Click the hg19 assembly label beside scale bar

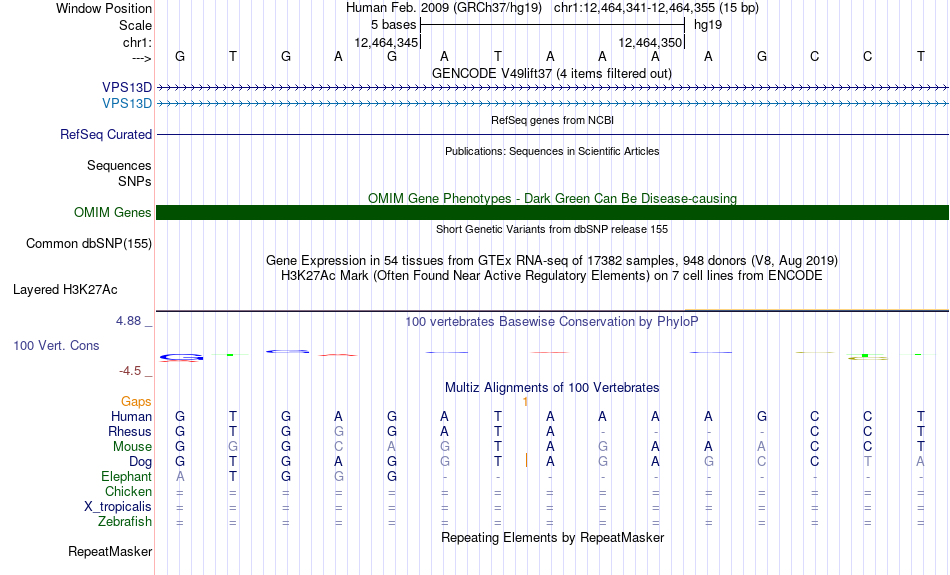(x=708, y=25)
